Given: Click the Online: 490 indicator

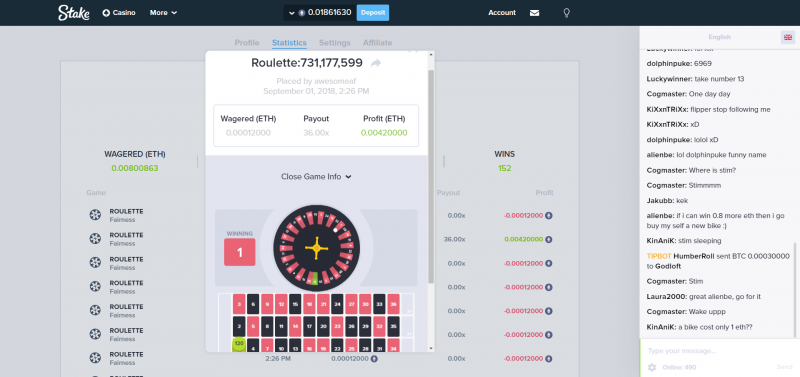Looking at the screenshot, I should click(679, 367).
